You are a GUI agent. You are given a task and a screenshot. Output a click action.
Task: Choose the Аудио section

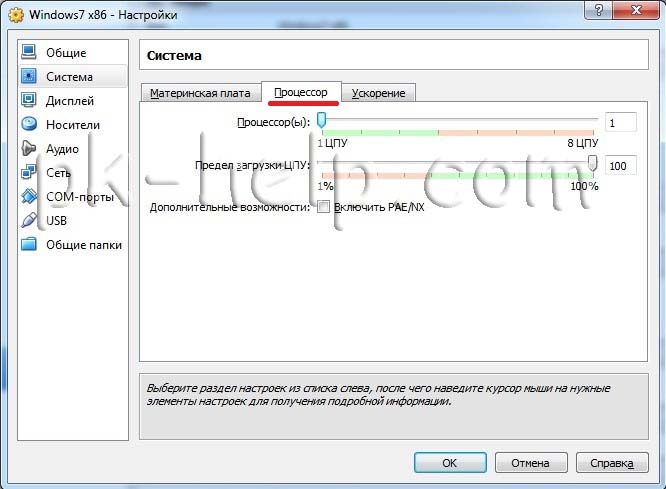point(62,149)
